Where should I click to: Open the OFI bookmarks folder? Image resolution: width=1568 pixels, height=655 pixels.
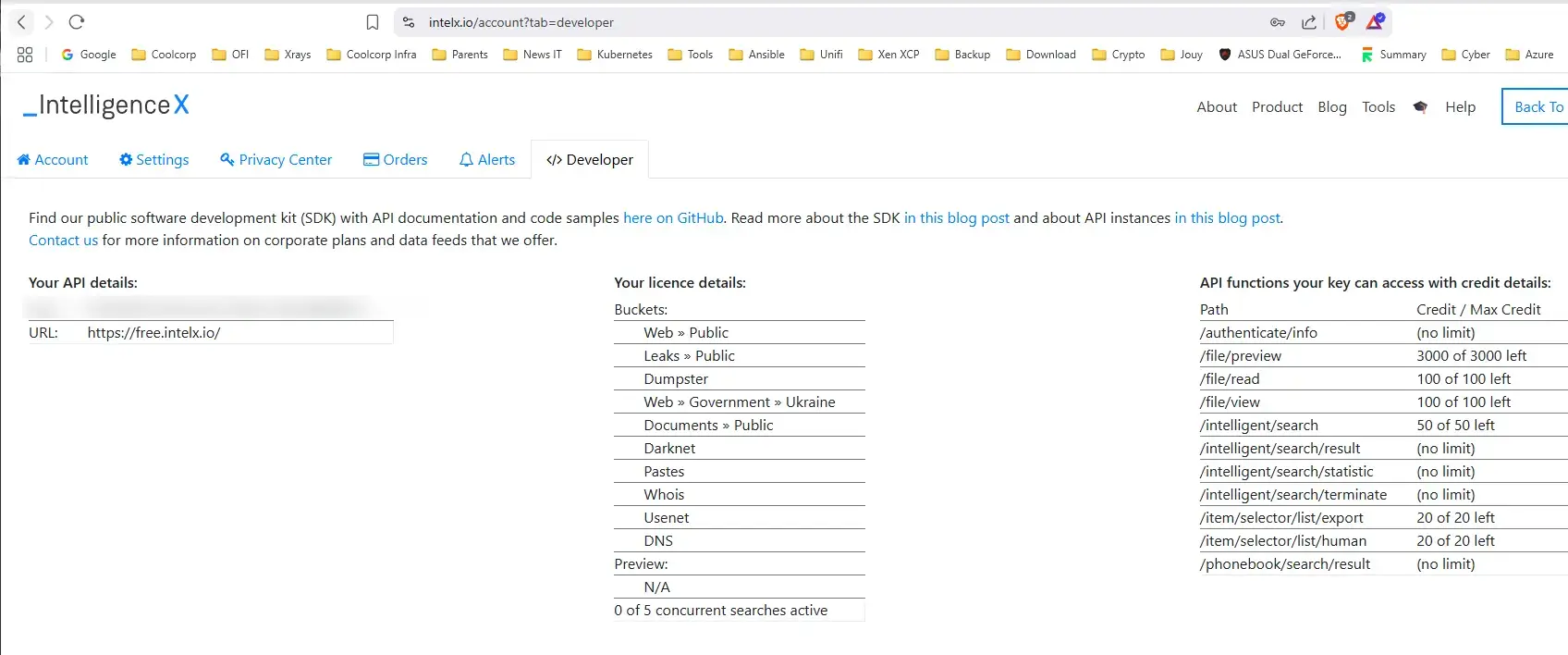tap(230, 55)
